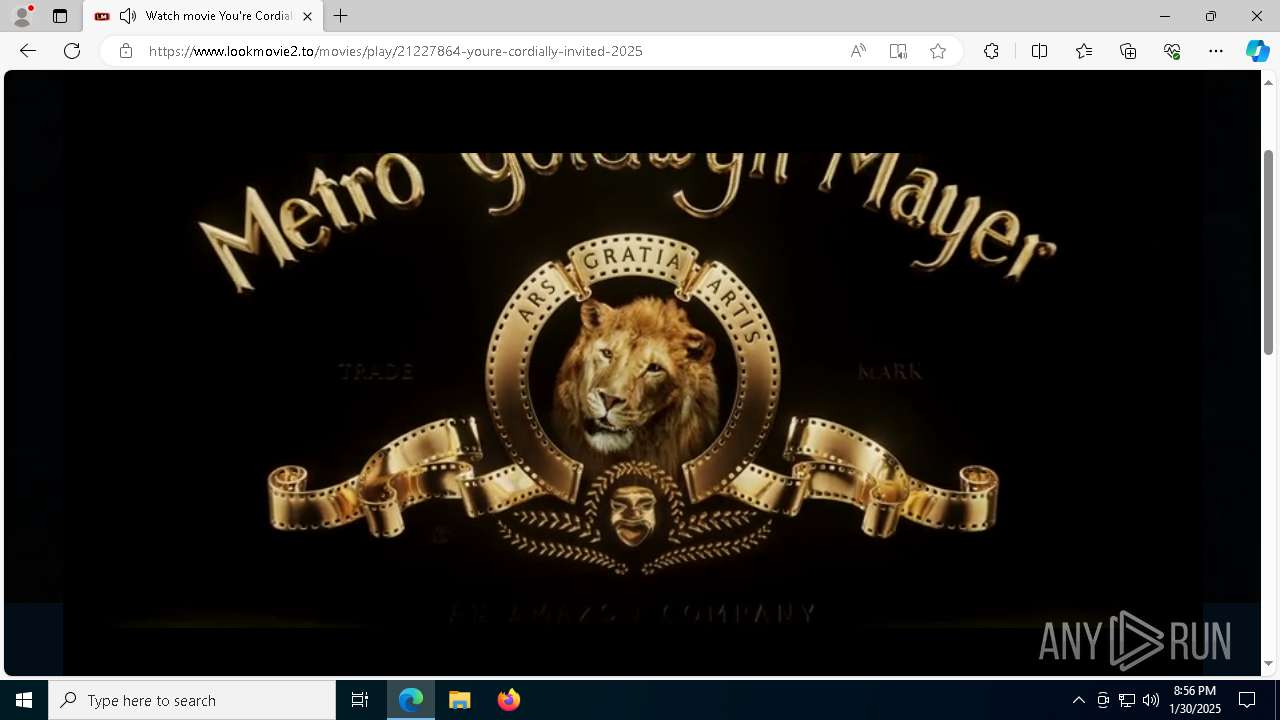
Task: Click scrollbar up arrow
Action: click(1268, 82)
